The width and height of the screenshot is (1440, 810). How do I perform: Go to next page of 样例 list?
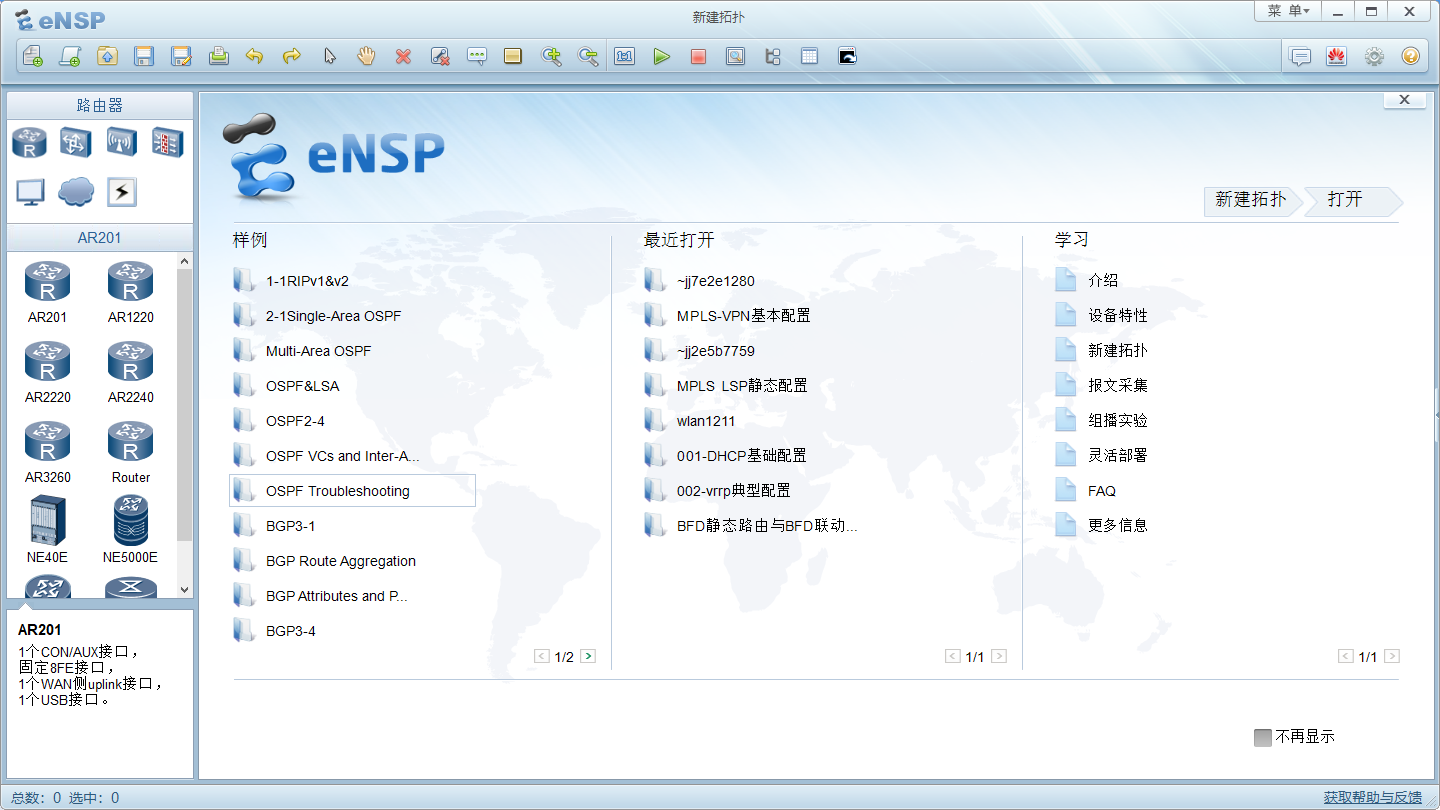588,656
